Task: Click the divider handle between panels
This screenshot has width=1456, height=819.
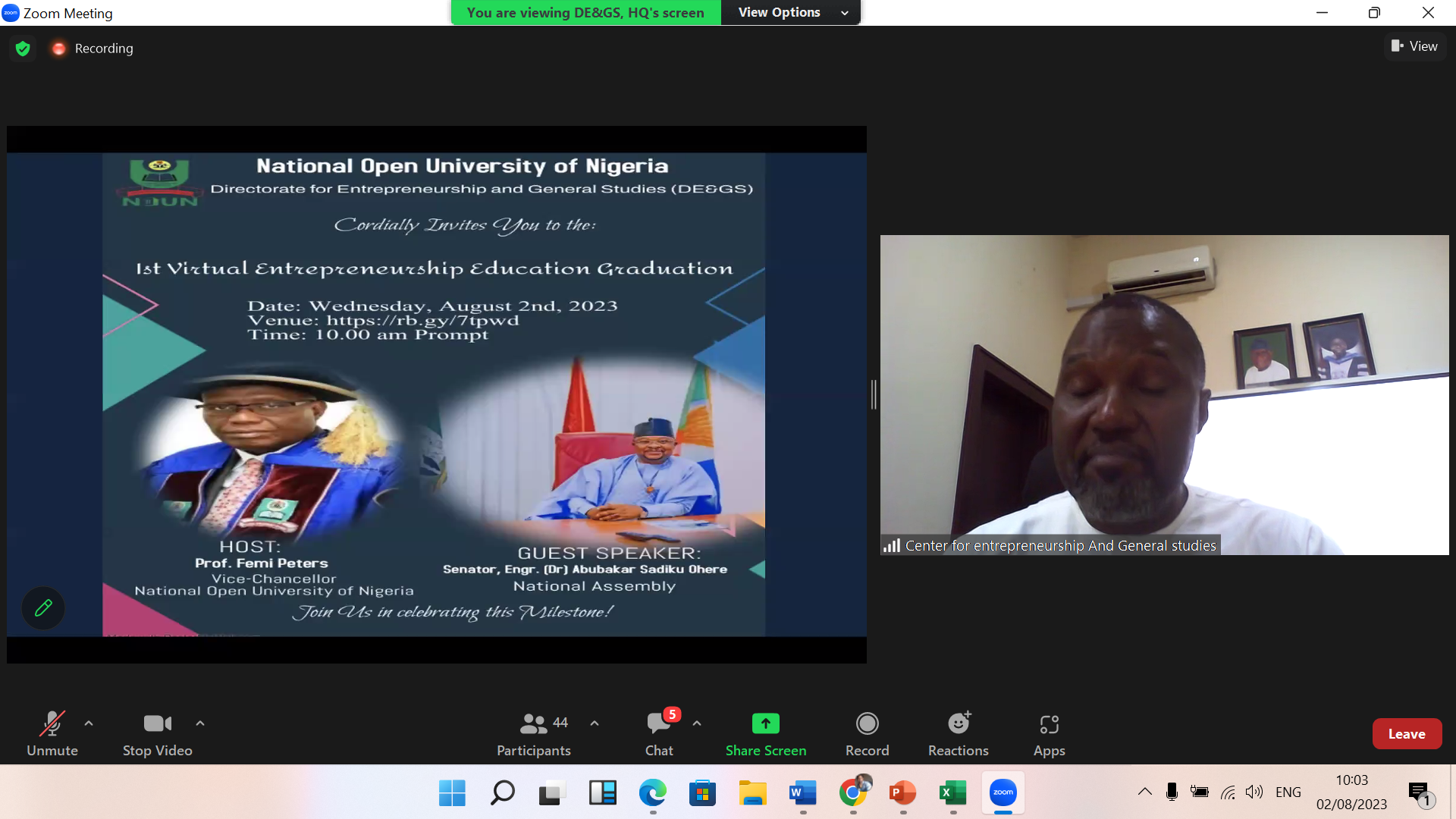Action: click(874, 394)
